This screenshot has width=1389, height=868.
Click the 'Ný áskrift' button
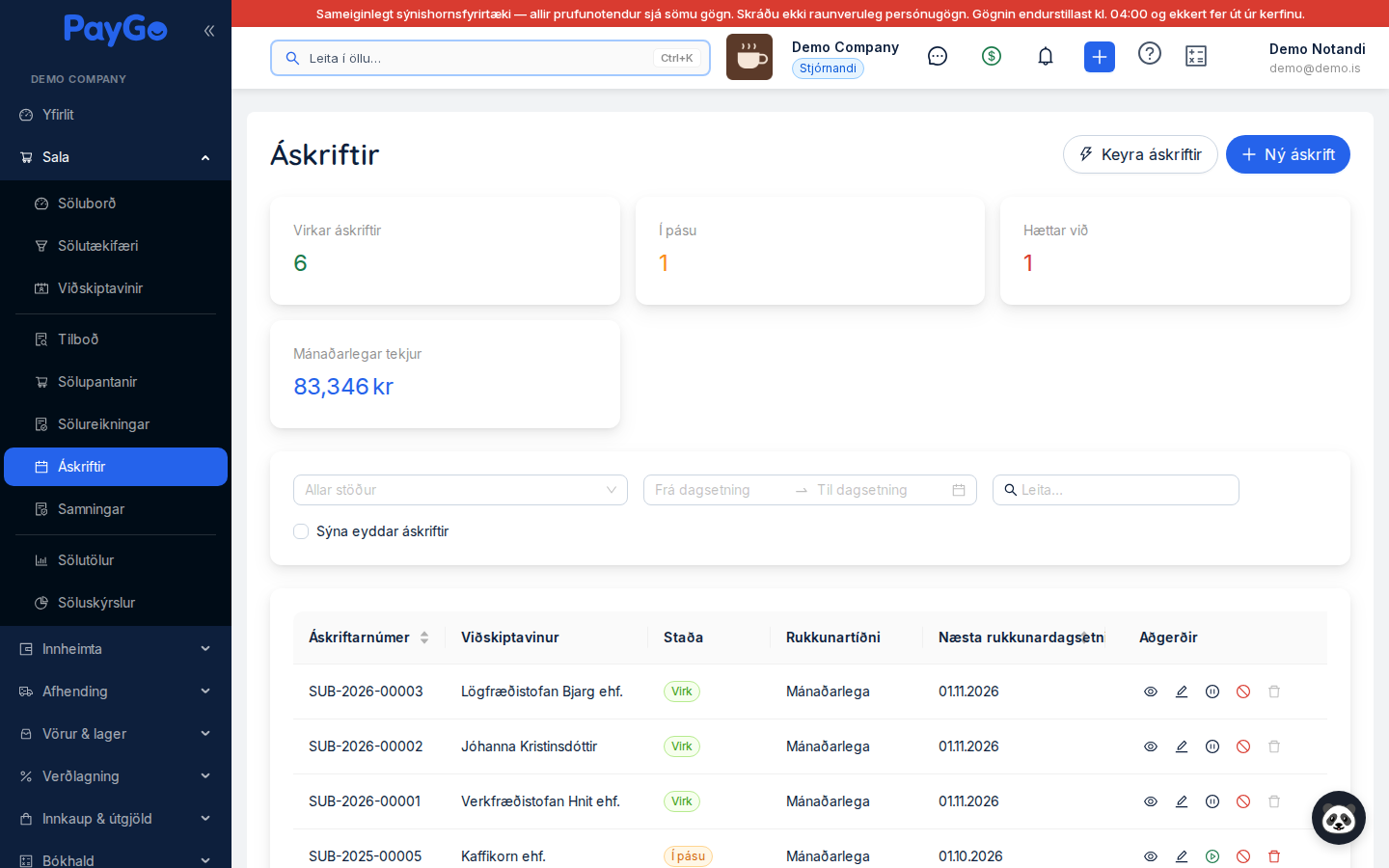(1288, 154)
